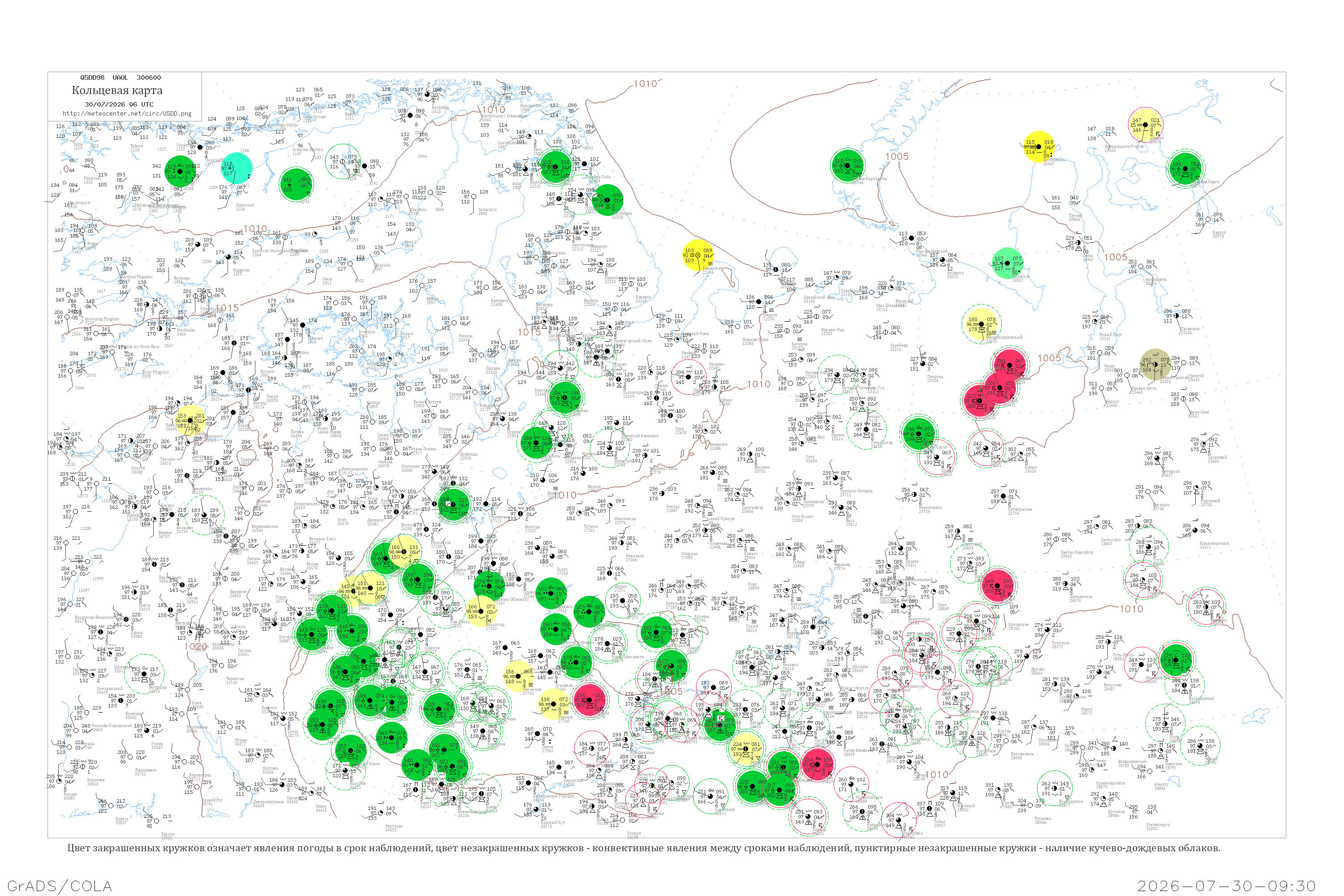
Task: Click the station label "Петрунь"
Action: click(x=935, y=377)
